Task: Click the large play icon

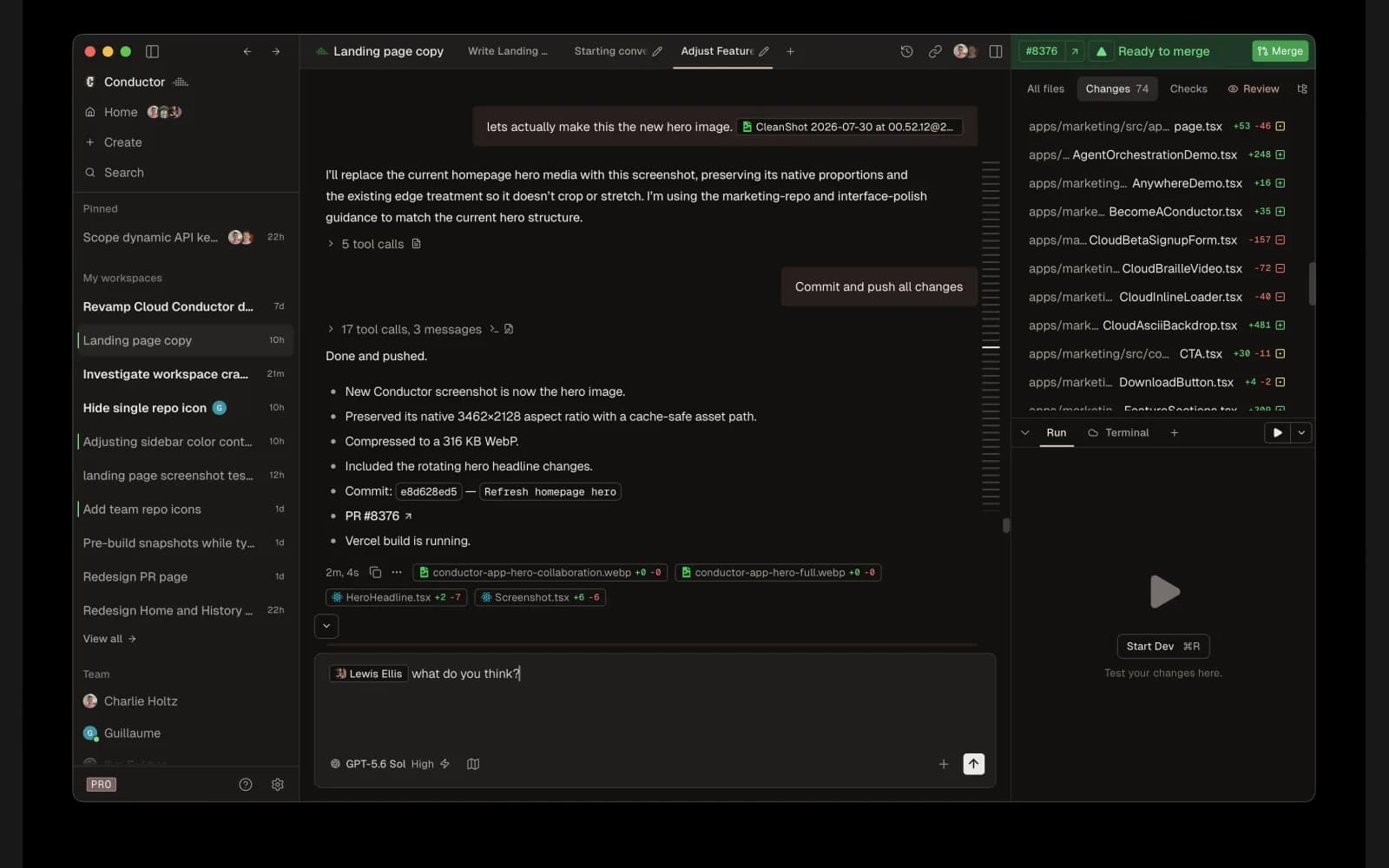Action: tap(1163, 592)
